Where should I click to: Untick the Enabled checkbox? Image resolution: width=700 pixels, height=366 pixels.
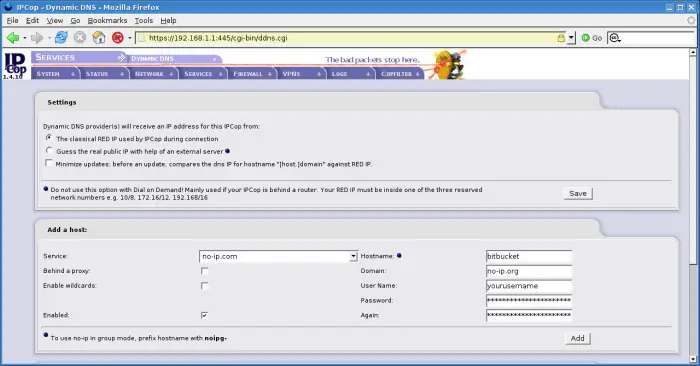[x=204, y=316]
